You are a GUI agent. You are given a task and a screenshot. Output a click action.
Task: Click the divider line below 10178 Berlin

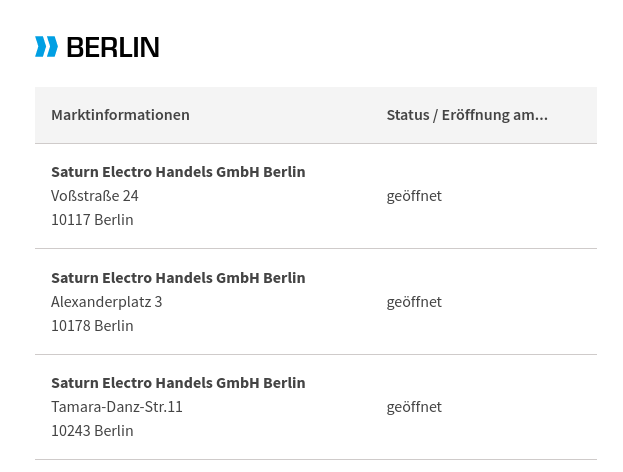pos(316,354)
